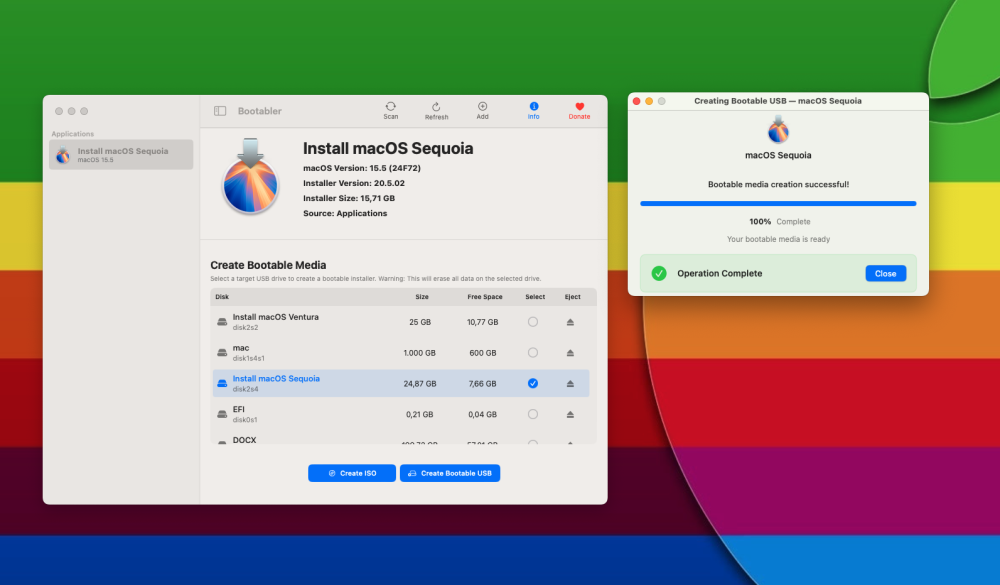Click the 'Bootable media creation successful!' message
Image resolution: width=1000 pixels, height=585 pixels.
[778, 184]
